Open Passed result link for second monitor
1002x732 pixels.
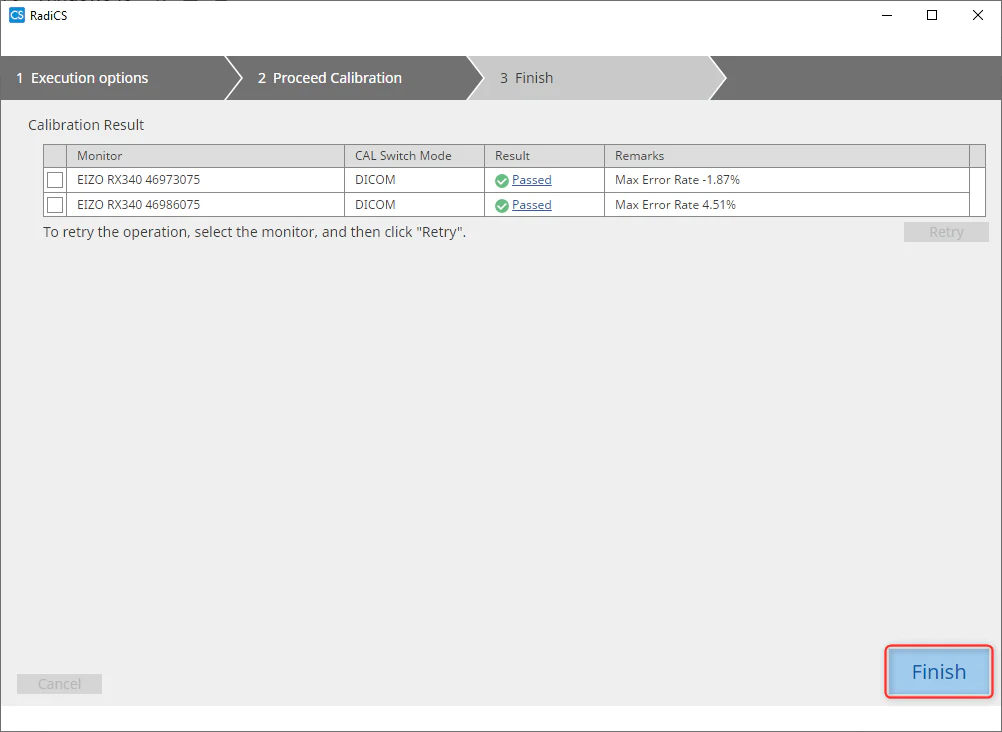(532, 205)
